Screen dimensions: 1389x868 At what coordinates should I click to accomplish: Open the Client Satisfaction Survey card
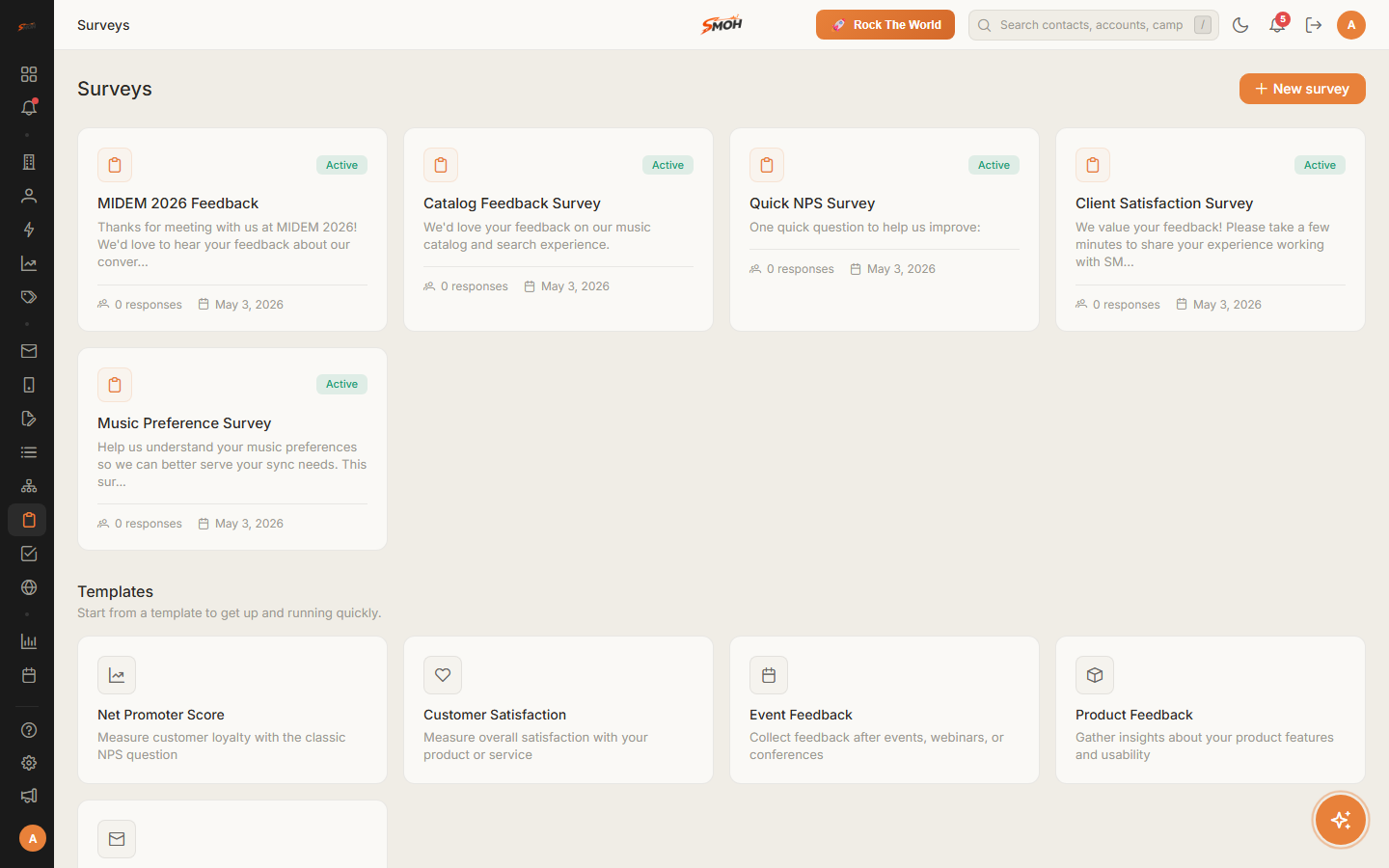tap(1211, 230)
